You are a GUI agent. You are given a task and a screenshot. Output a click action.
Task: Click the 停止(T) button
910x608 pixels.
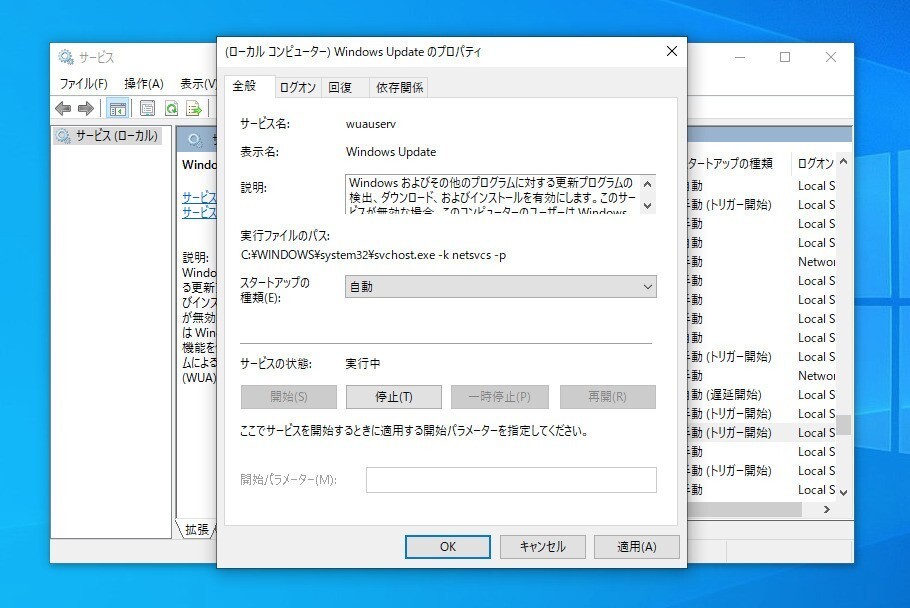pos(393,397)
